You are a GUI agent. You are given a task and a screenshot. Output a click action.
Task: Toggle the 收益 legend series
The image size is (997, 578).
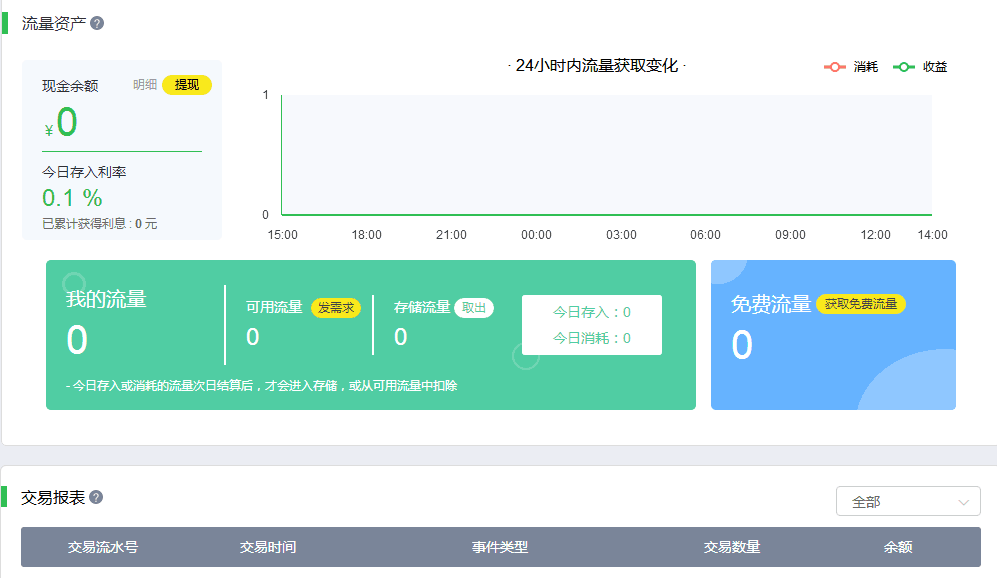coord(920,67)
